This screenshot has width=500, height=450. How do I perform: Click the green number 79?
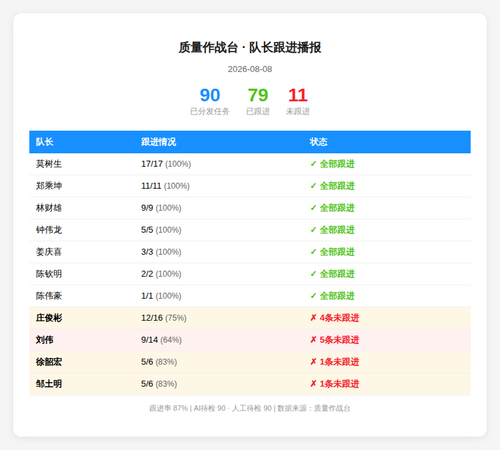tap(258, 95)
